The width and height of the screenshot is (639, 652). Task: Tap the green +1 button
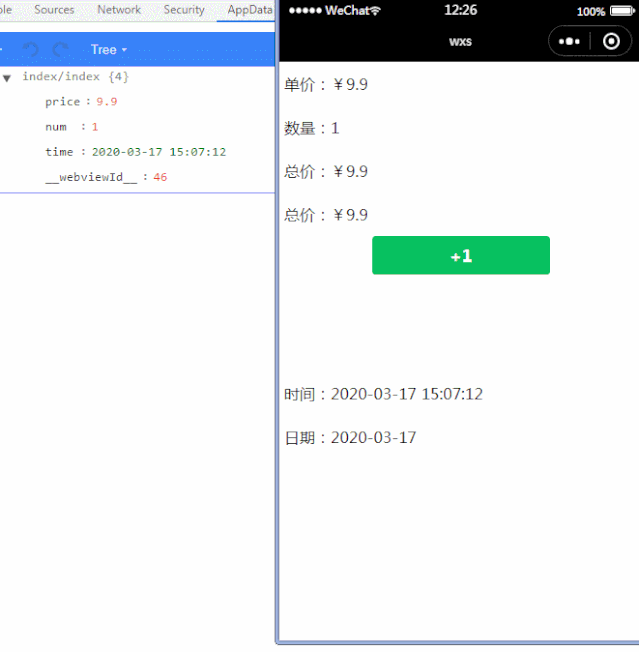click(x=461, y=255)
